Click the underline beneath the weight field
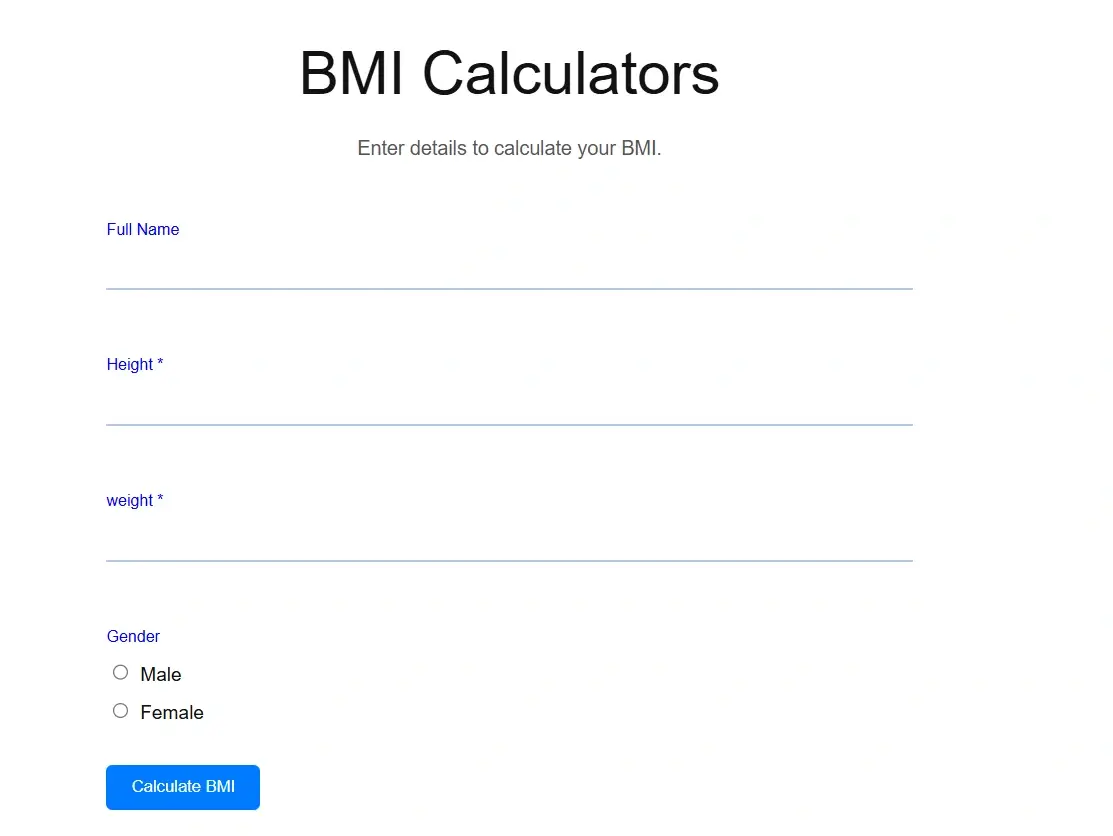This screenshot has width=1113, height=836. point(508,561)
